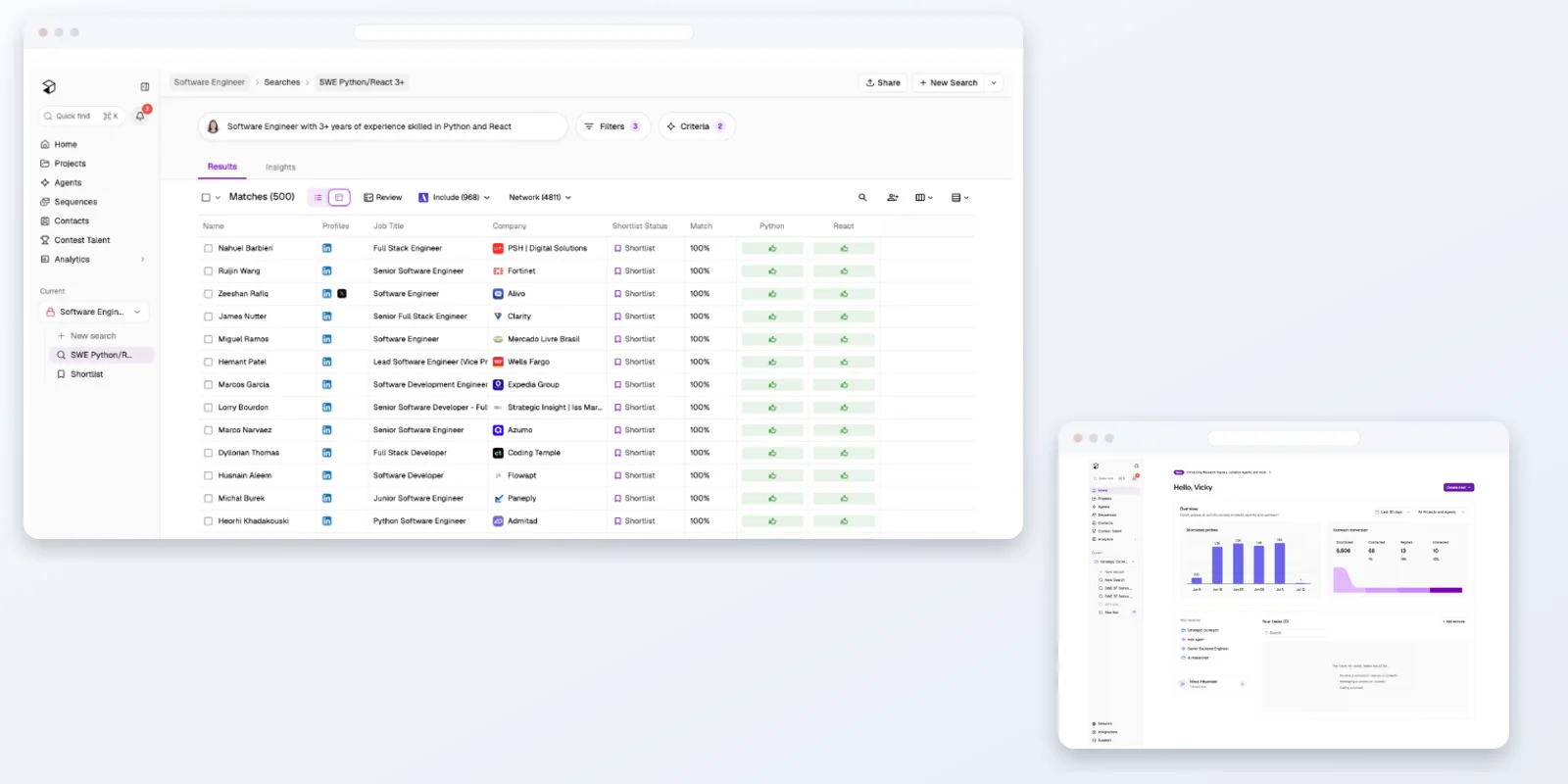This screenshot has height=784, width=1568.
Task: Open Zeeshan Rafiq's X profile icon
Action: coord(342,294)
